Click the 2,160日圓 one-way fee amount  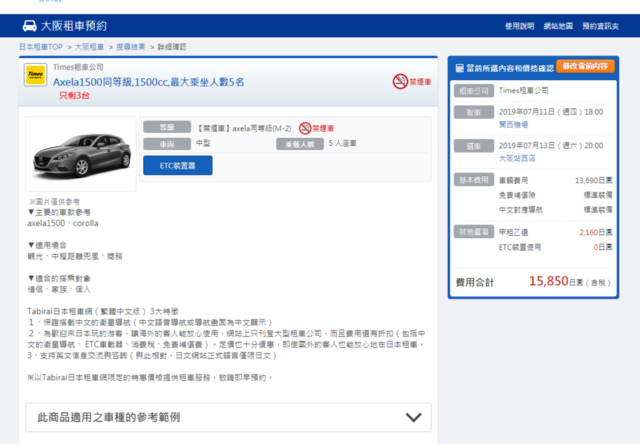click(x=596, y=232)
